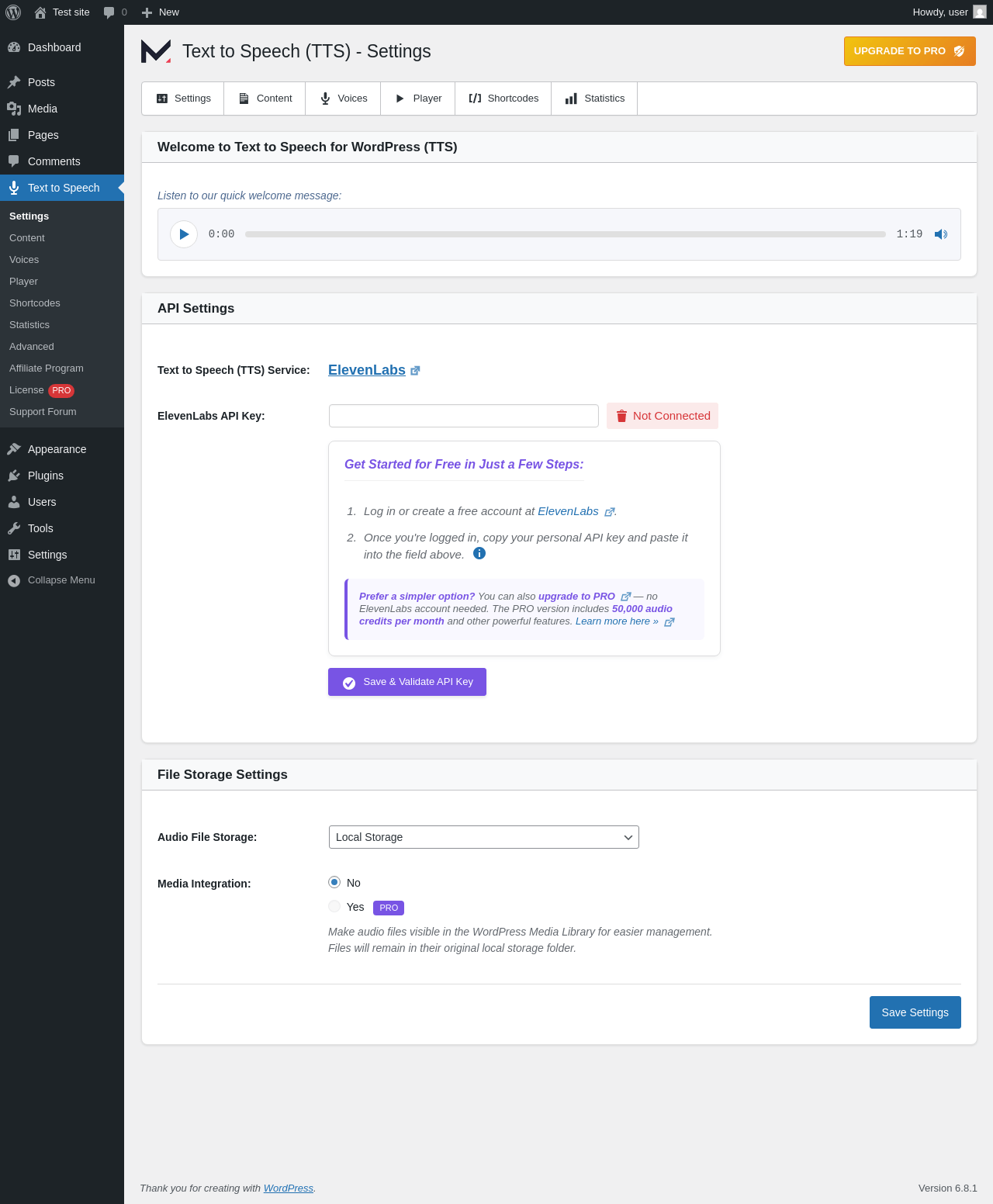This screenshot has height=1204, width=993.
Task: Select Text to Speech sidebar menu
Action: point(62,188)
